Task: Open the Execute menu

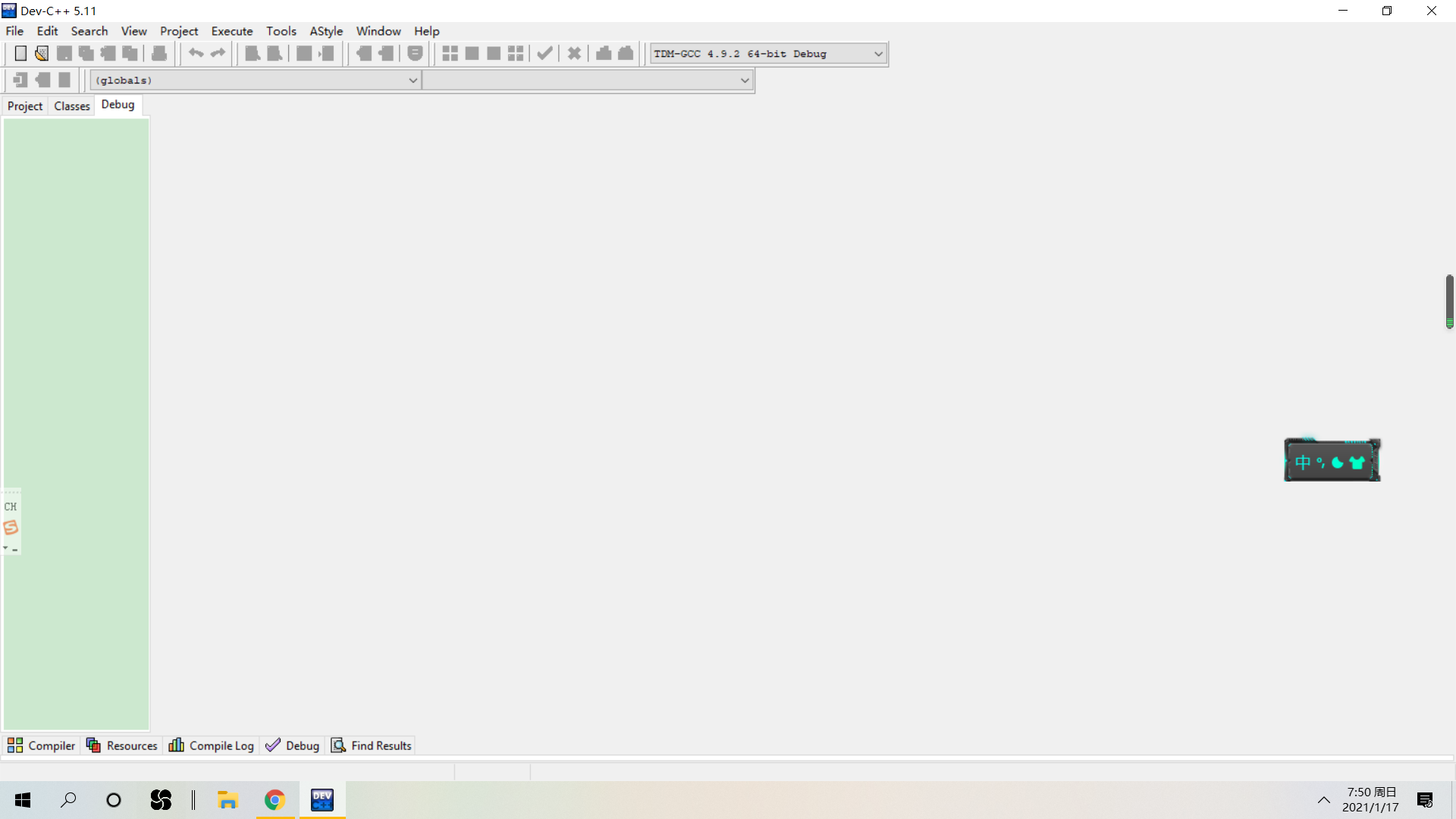Action: click(232, 31)
